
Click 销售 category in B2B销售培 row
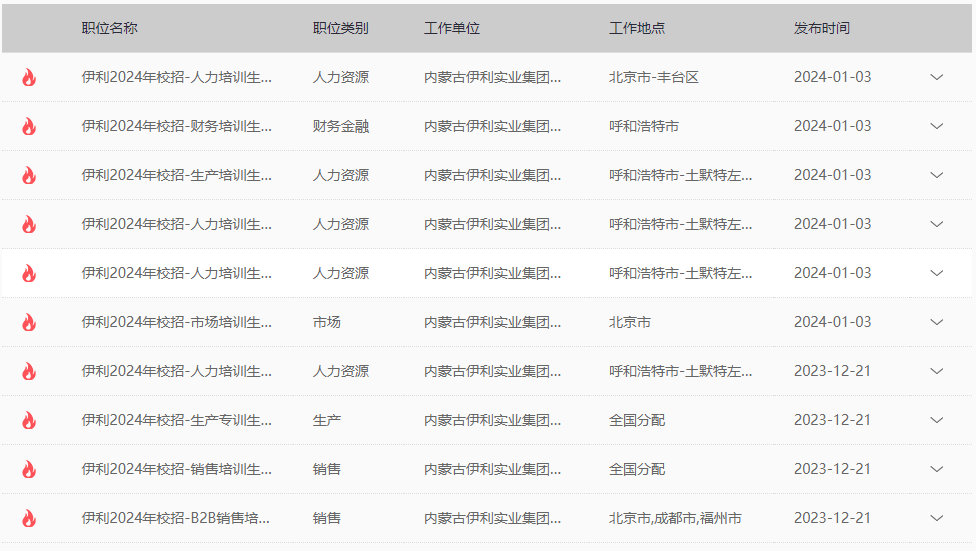pos(327,519)
